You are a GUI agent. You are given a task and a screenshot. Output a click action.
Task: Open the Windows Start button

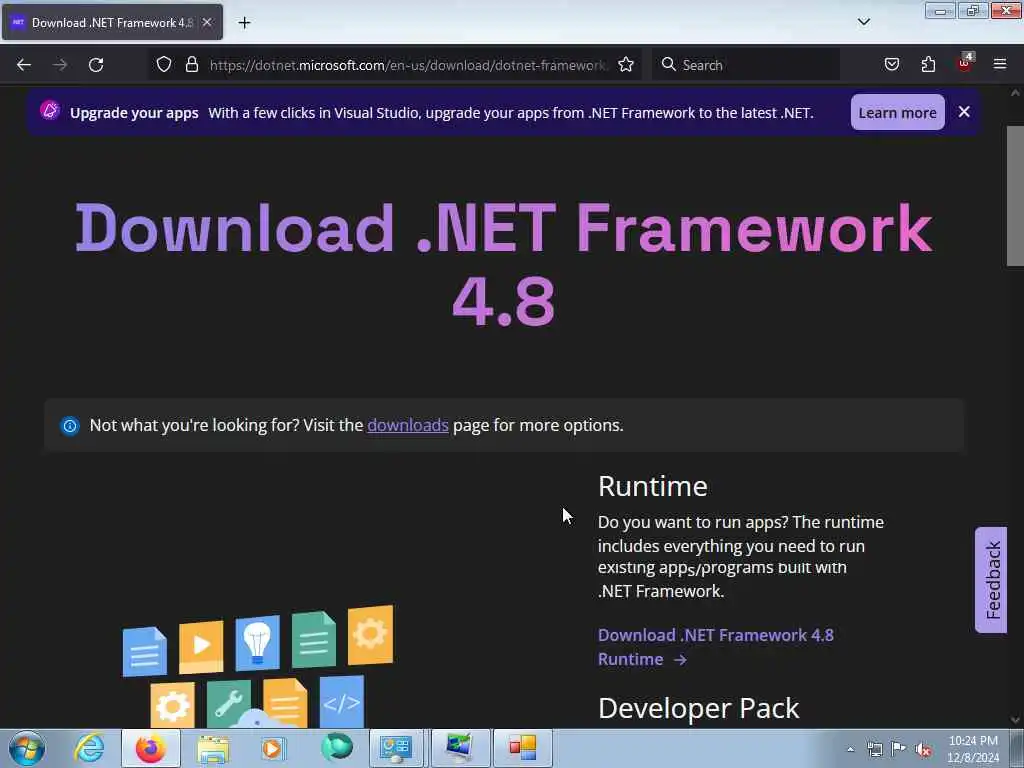(x=27, y=748)
